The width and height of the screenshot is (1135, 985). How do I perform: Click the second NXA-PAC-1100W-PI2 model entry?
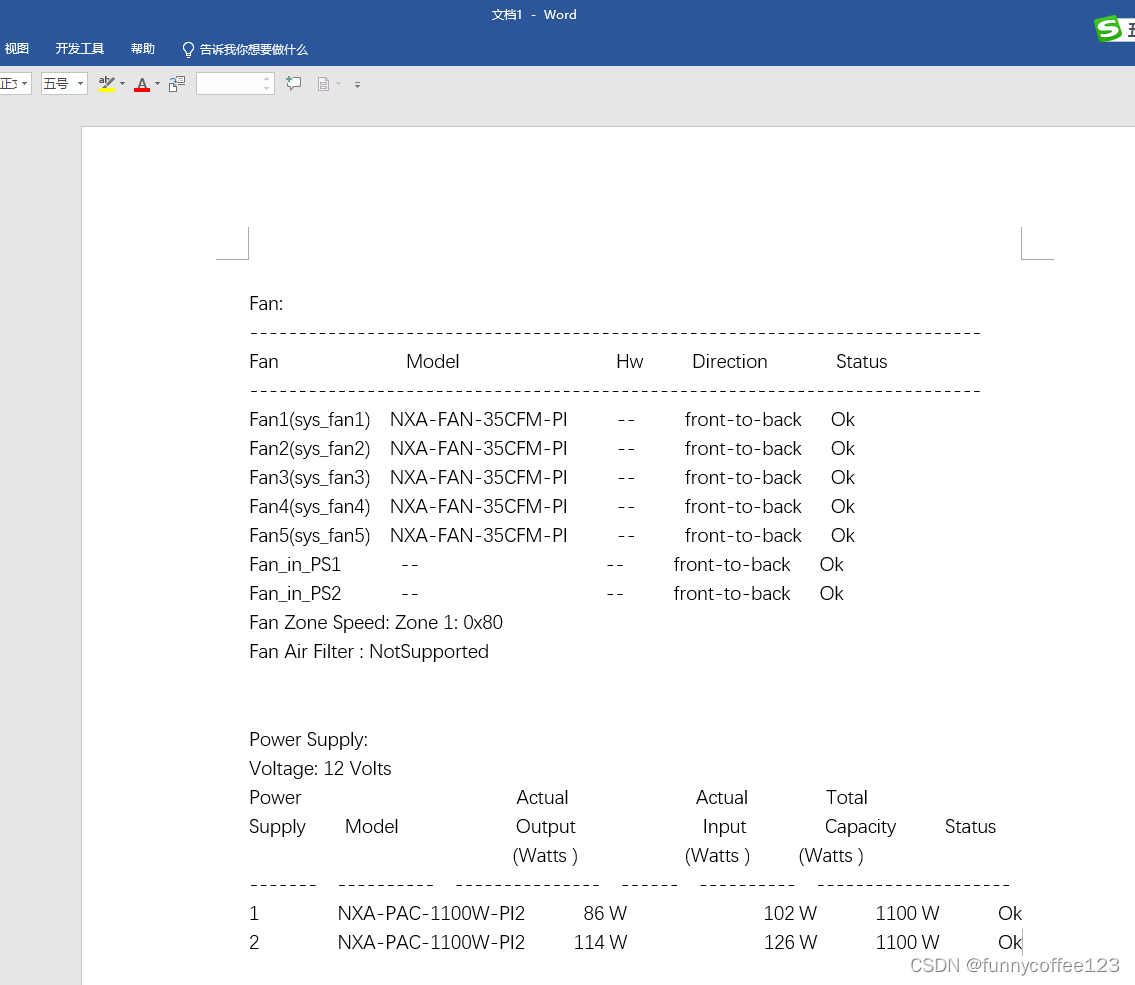pos(431,942)
